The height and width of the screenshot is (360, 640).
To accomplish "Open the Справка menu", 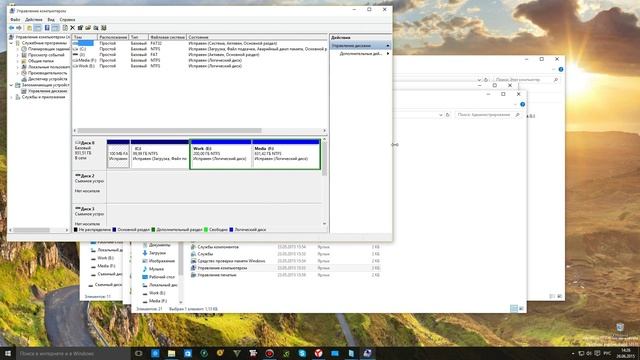I will coord(67,19).
